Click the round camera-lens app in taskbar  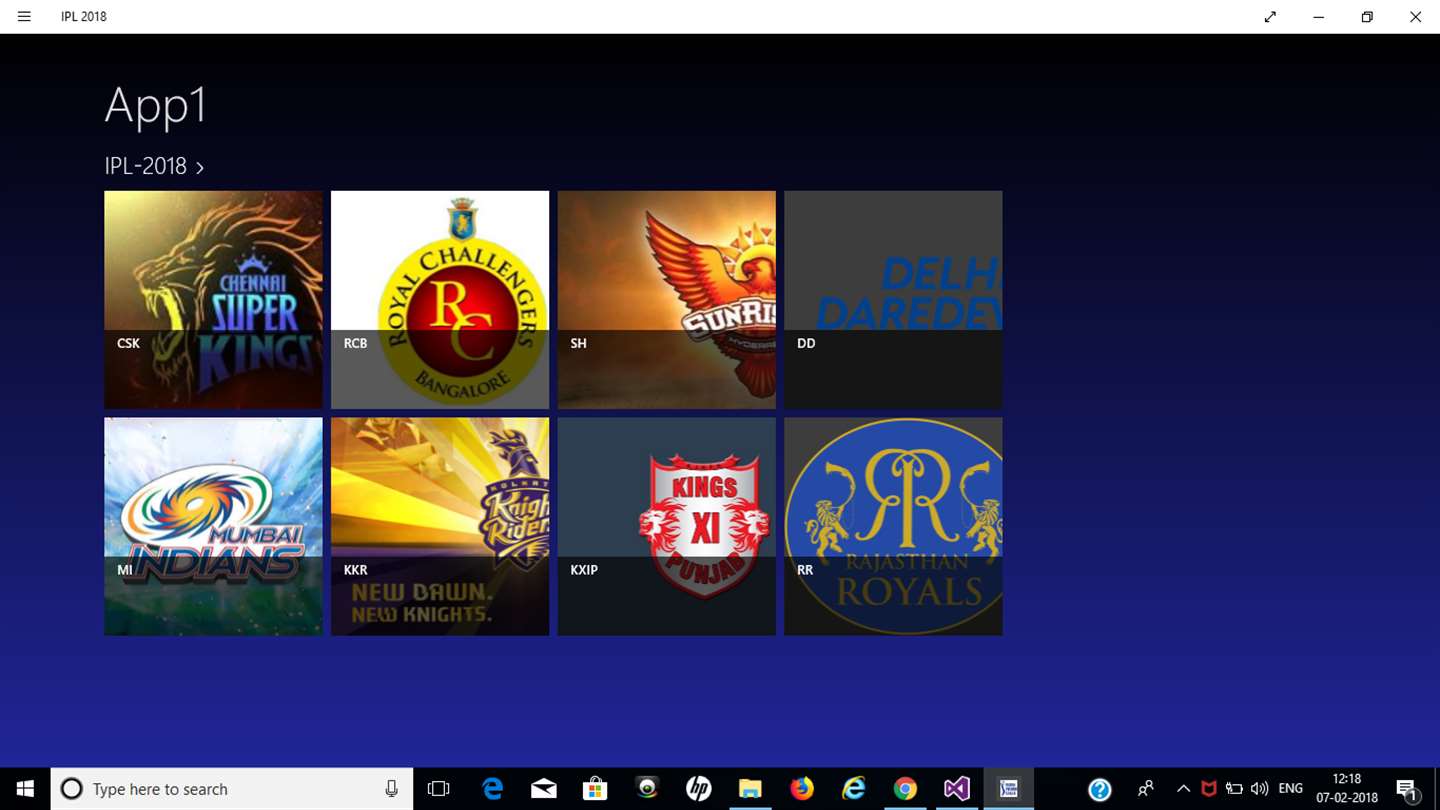click(647, 789)
